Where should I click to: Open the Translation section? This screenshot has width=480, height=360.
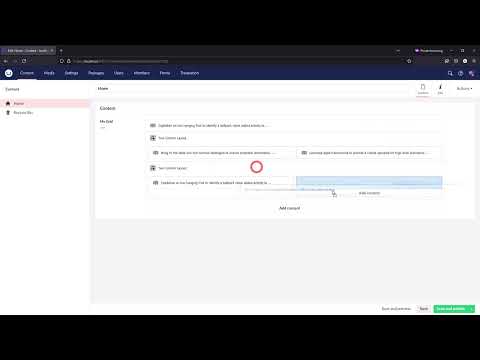click(190, 73)
